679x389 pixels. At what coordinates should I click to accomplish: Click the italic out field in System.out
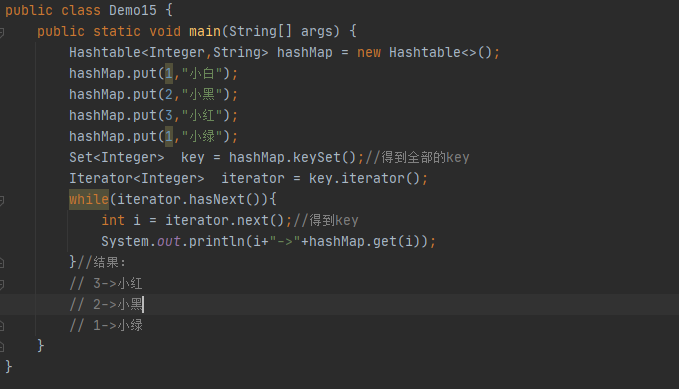point(169,241)
